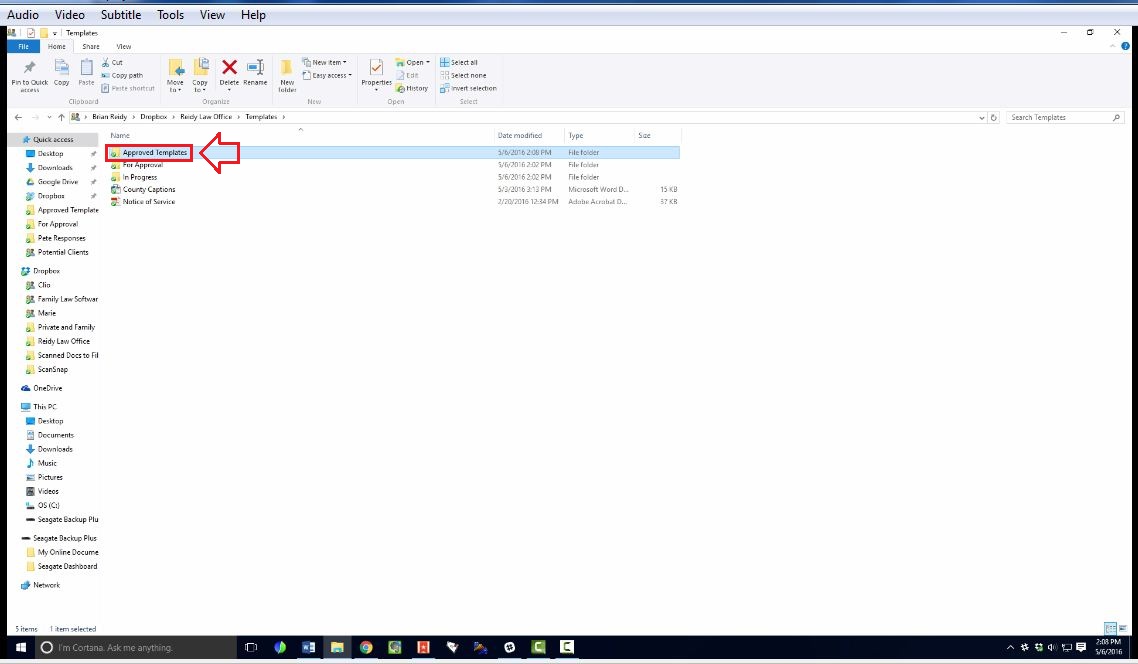The image size is (1138, 664).
Task: Click Copy path in the ribbon
Action: 122,75
